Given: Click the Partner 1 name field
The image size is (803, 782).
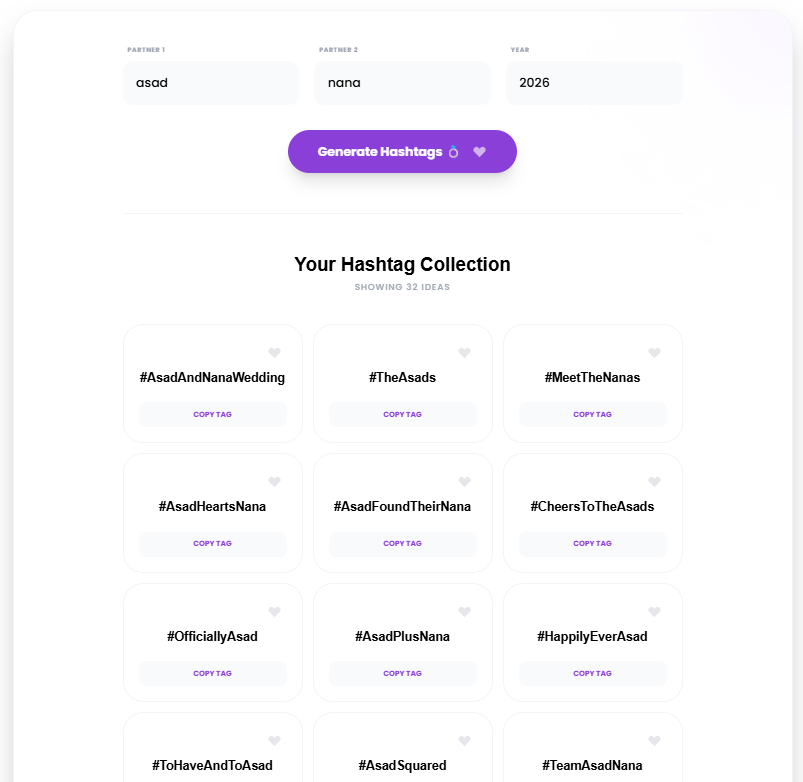Looking at the screenshot, I should [210, 83].
